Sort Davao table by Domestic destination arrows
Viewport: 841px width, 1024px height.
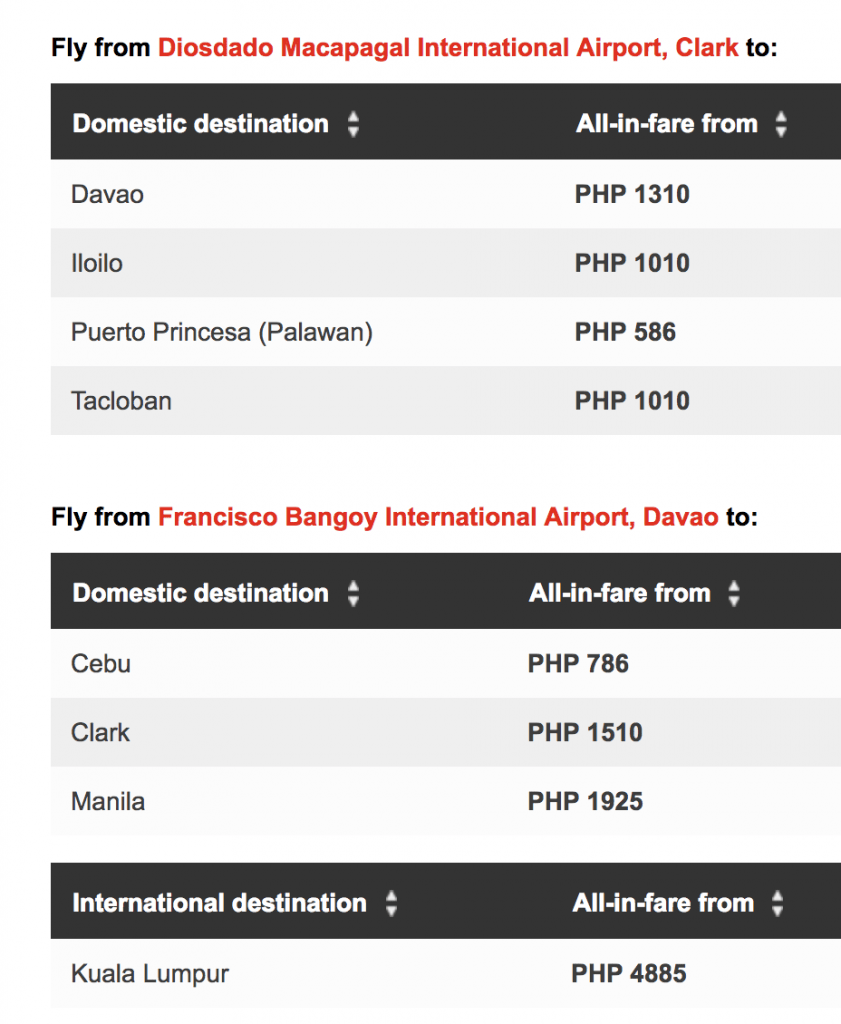pos(352,594)
